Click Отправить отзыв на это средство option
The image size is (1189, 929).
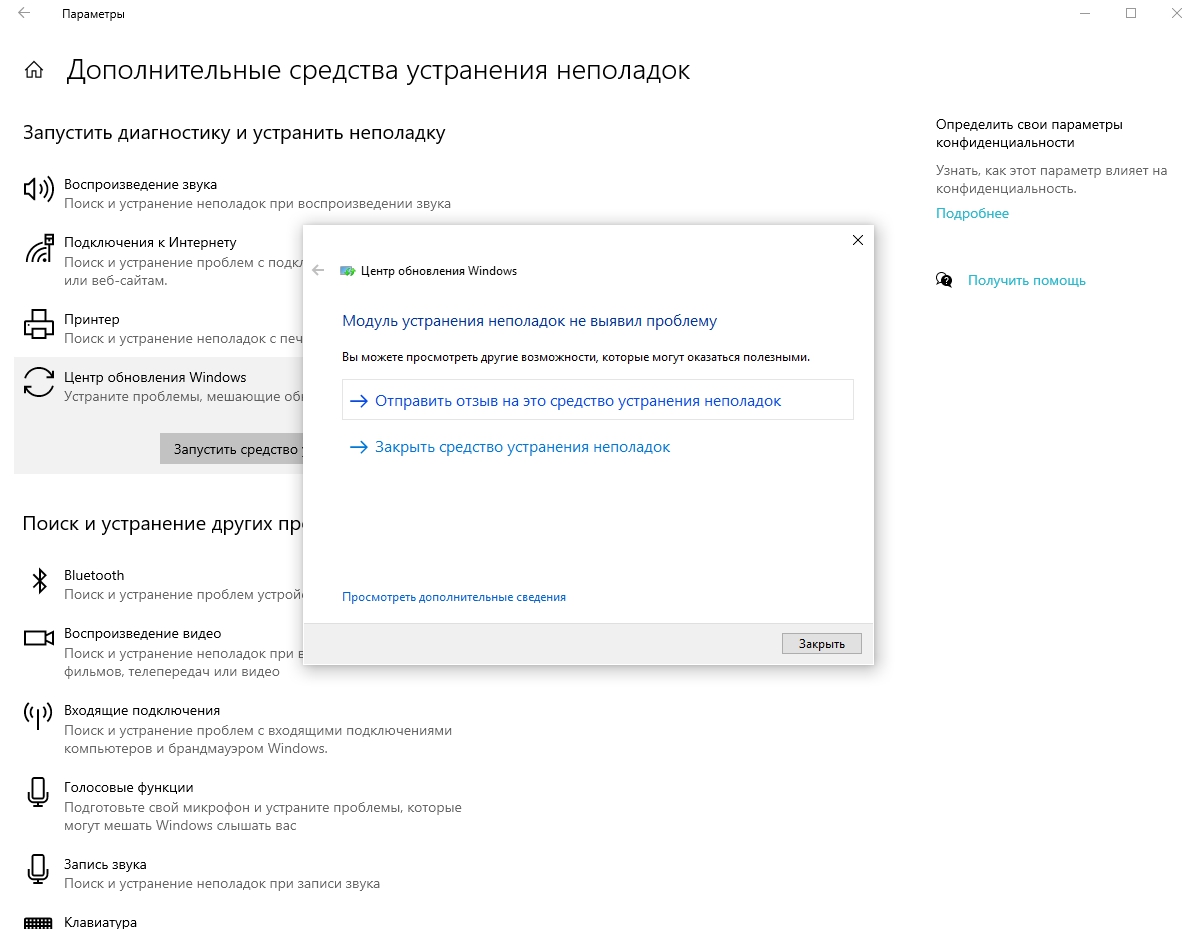[598, 400]
